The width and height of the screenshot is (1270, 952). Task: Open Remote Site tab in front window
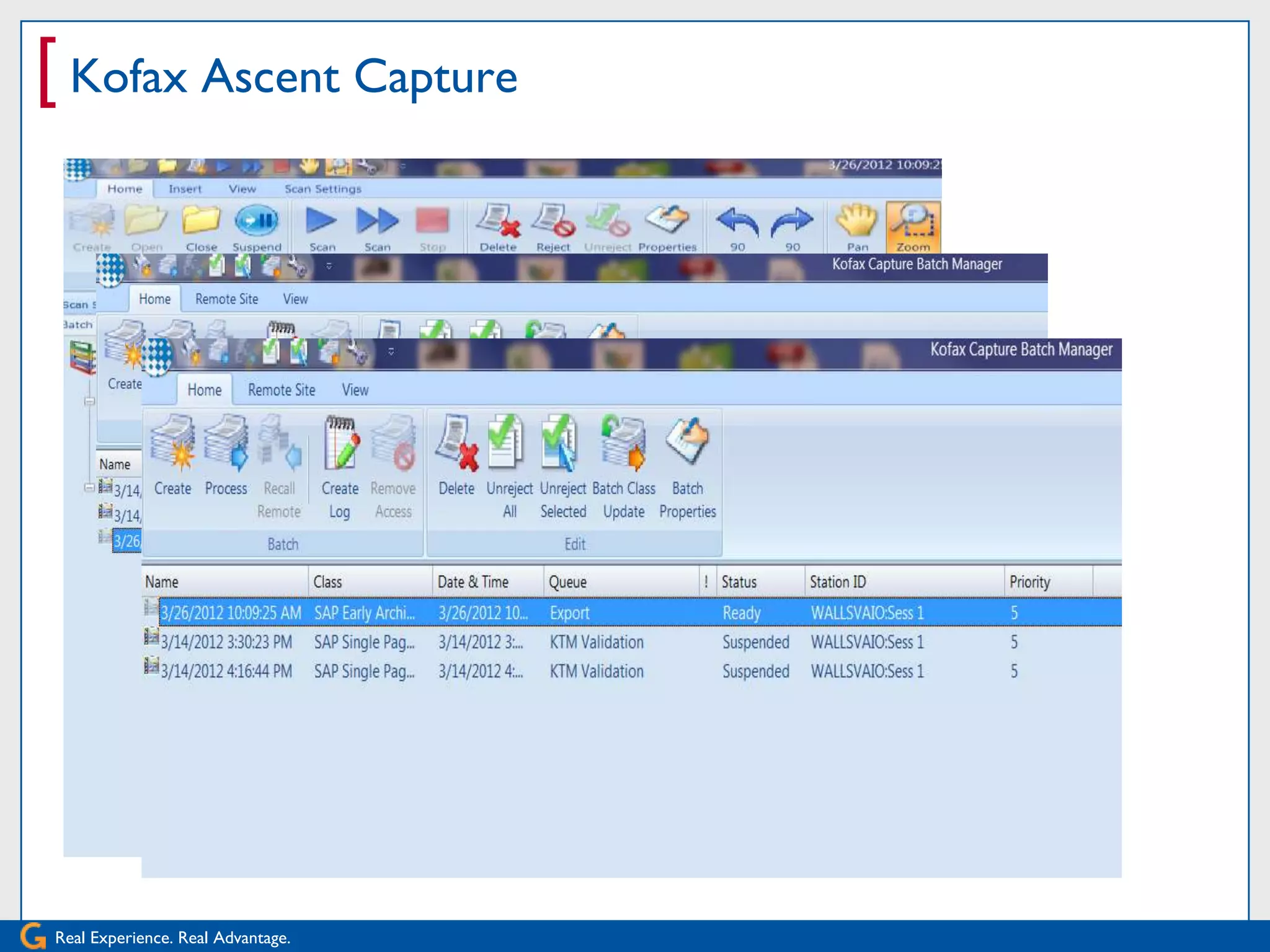point(282,390)
